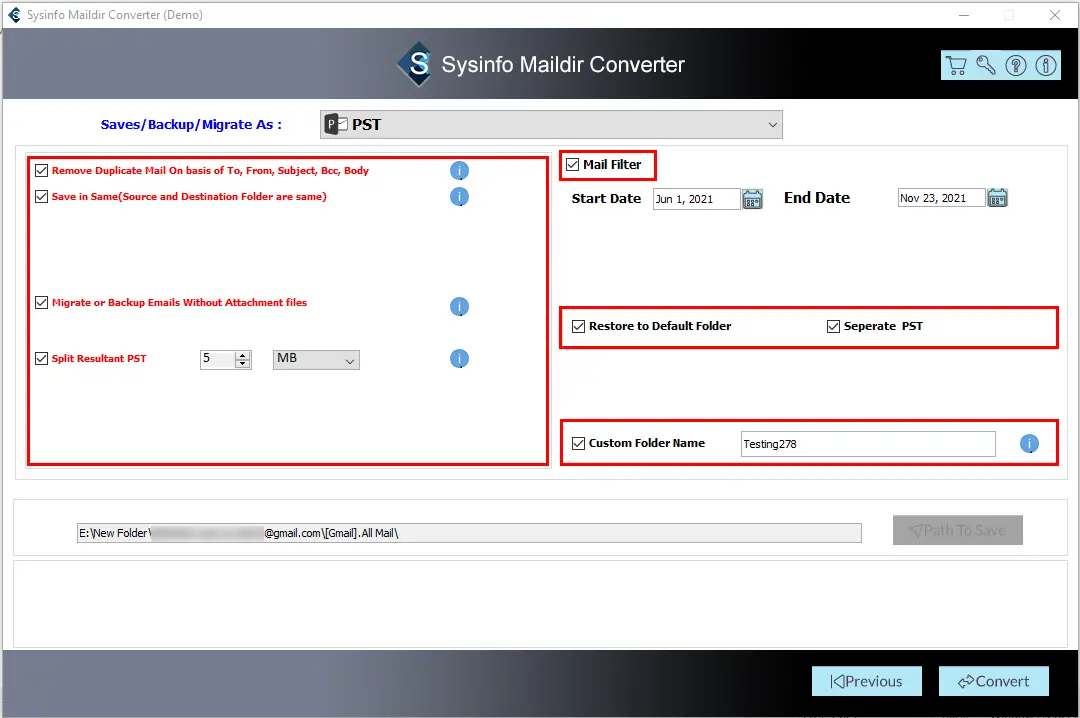Image resolution: width=1080 pixels, height=718 pixels.
Task: Click the Start Date label
Action: point(606,198)
